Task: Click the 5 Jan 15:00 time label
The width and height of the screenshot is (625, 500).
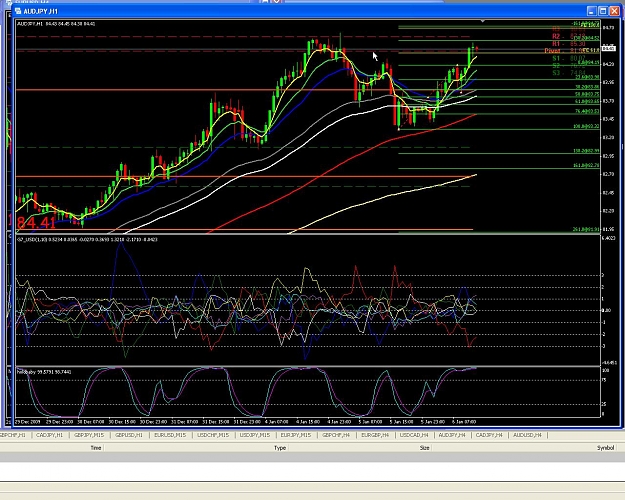Action: [x=402, y=421]
